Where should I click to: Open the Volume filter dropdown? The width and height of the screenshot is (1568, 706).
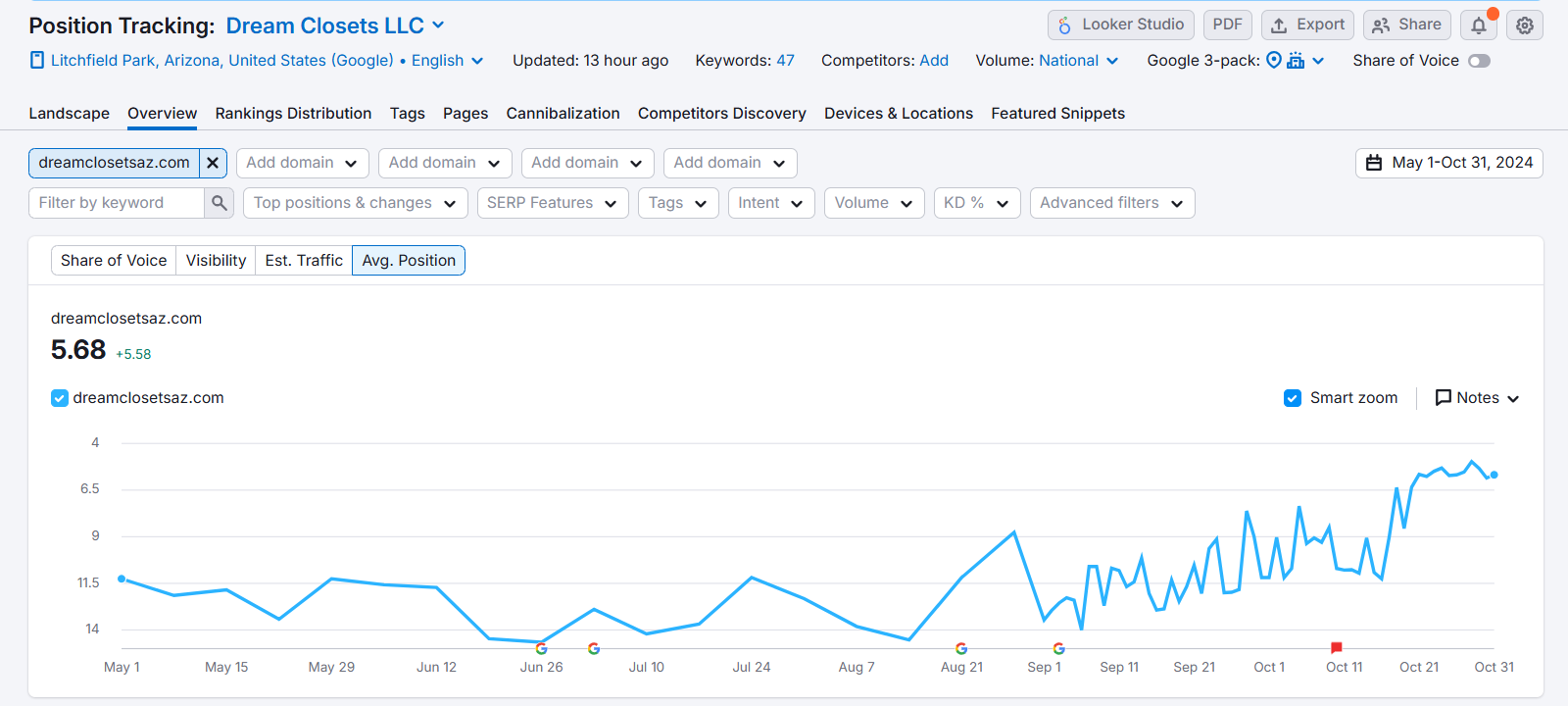point(874,203)
